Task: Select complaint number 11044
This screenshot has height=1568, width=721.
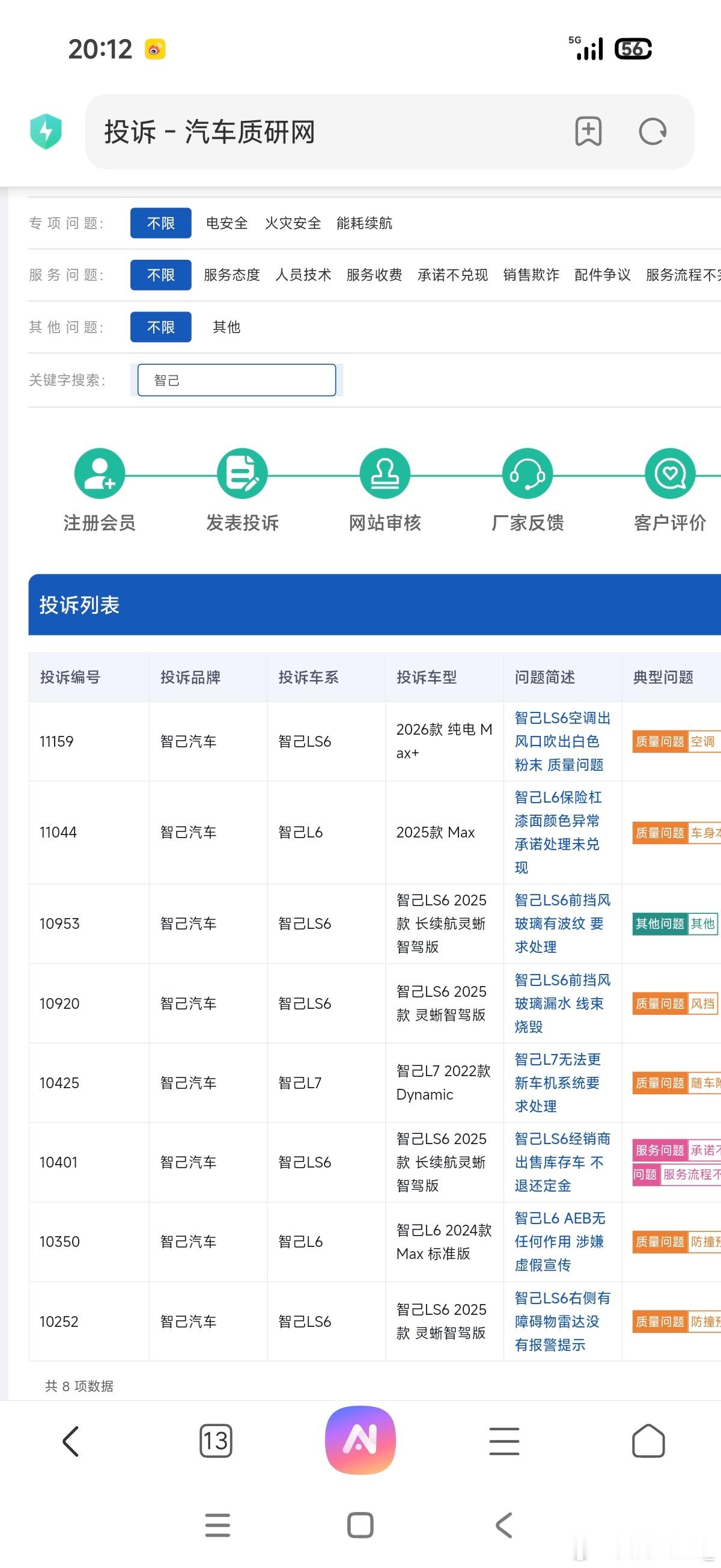Action: point(58,832)
